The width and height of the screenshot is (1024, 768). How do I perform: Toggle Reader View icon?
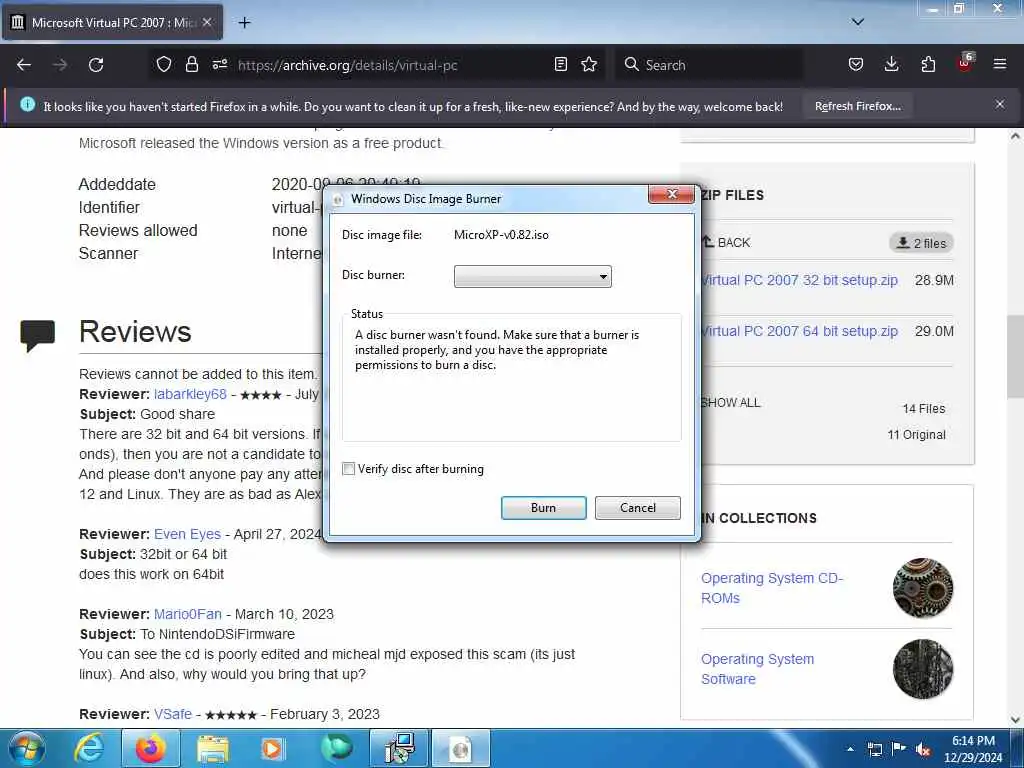560,64
